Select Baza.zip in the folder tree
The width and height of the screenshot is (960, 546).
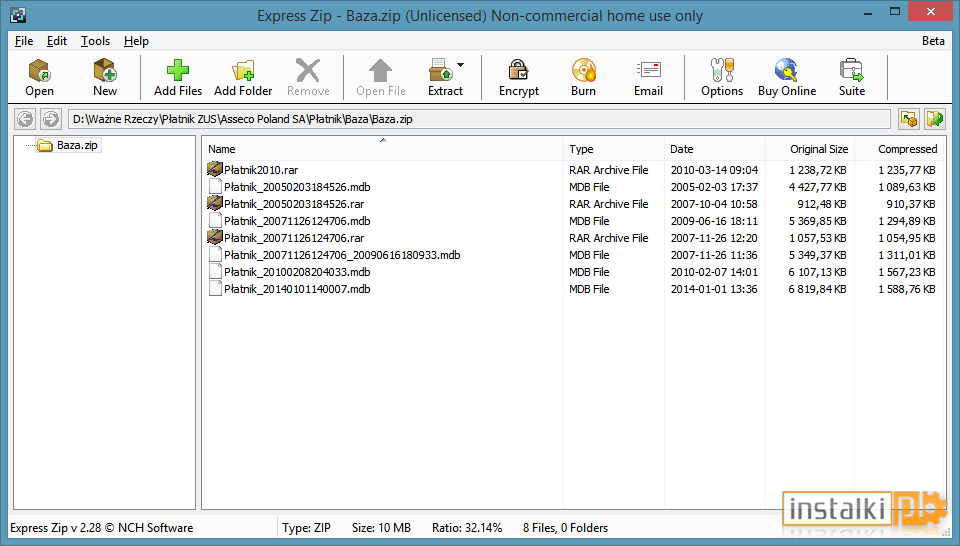click(x=77, y=145)
